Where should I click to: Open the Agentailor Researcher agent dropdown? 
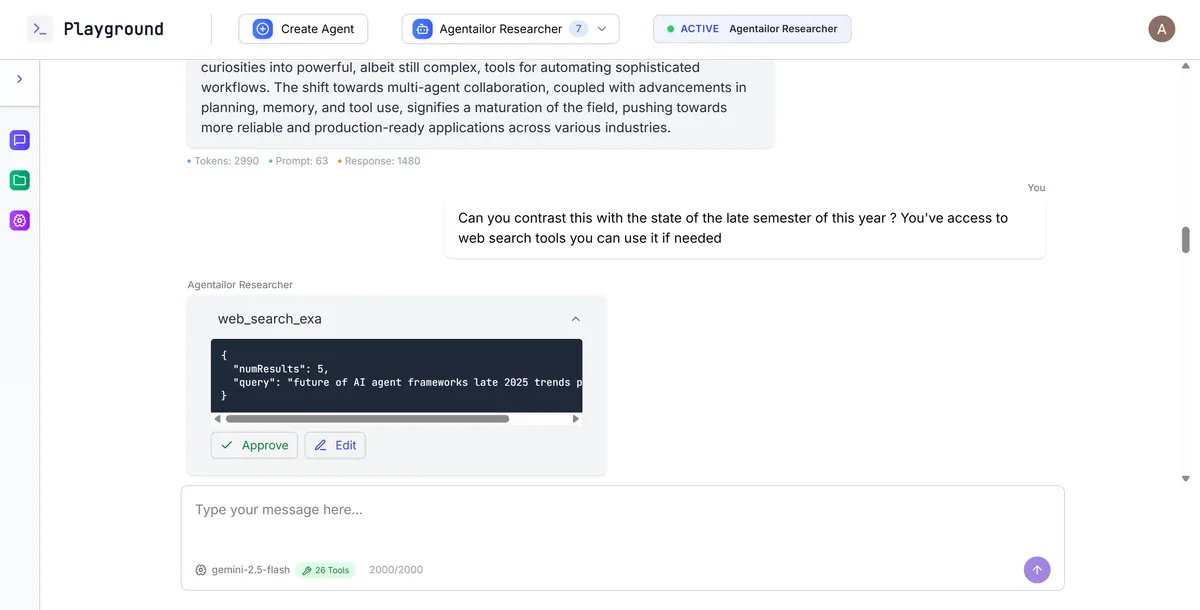(x=510, y=29)
